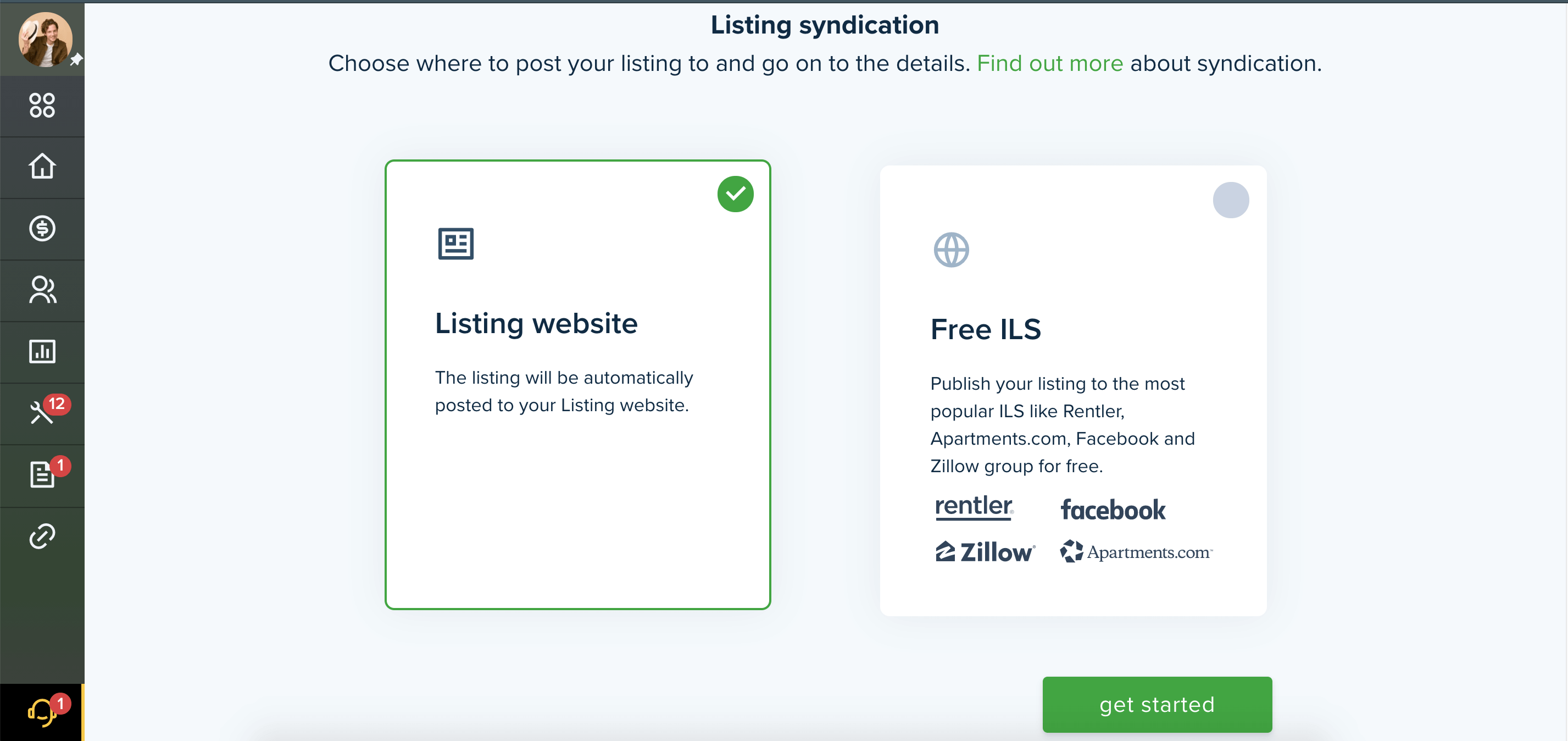Click the facebook logo

point(1113,510)
